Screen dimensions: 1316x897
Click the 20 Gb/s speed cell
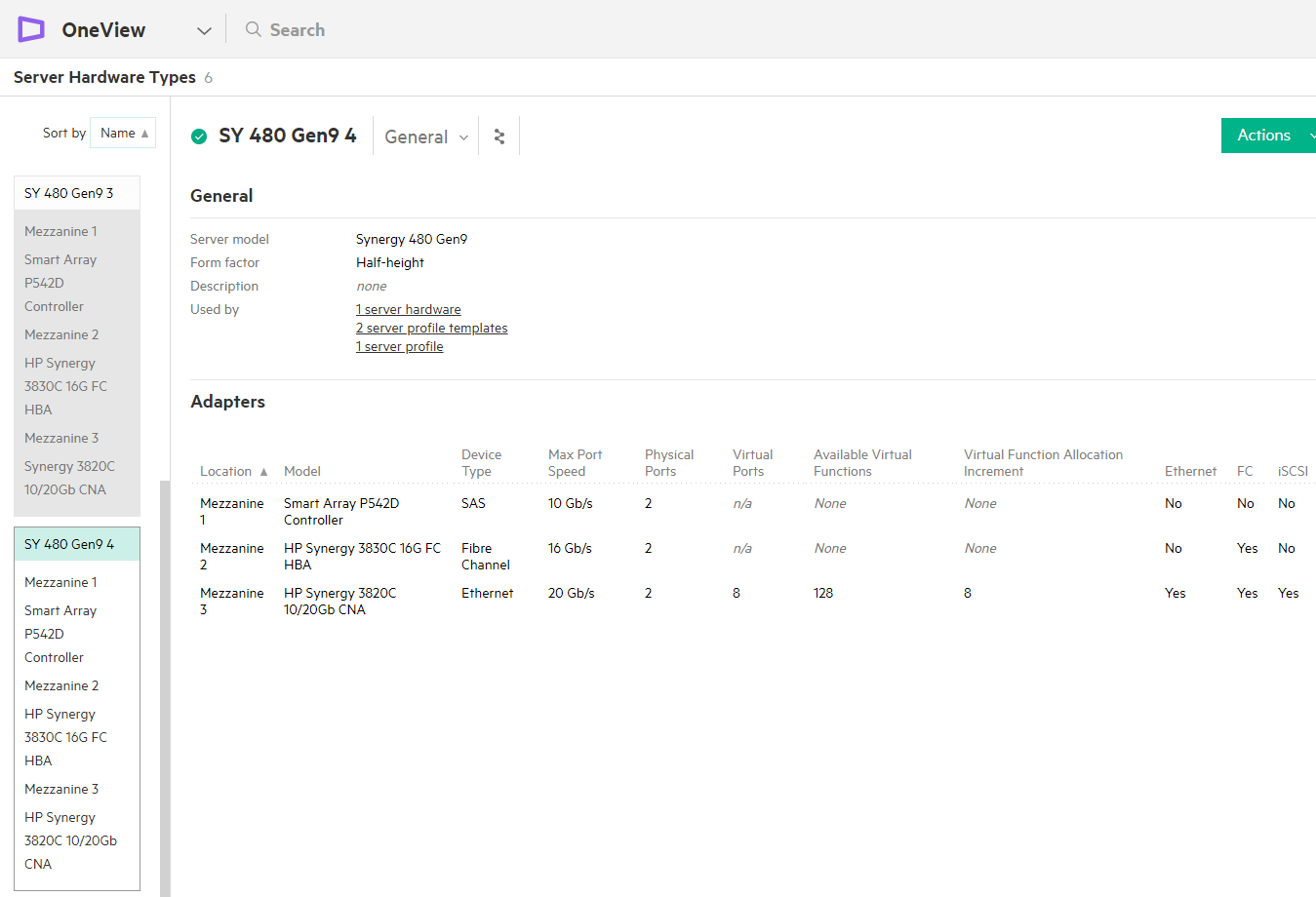tap(572, 594)
